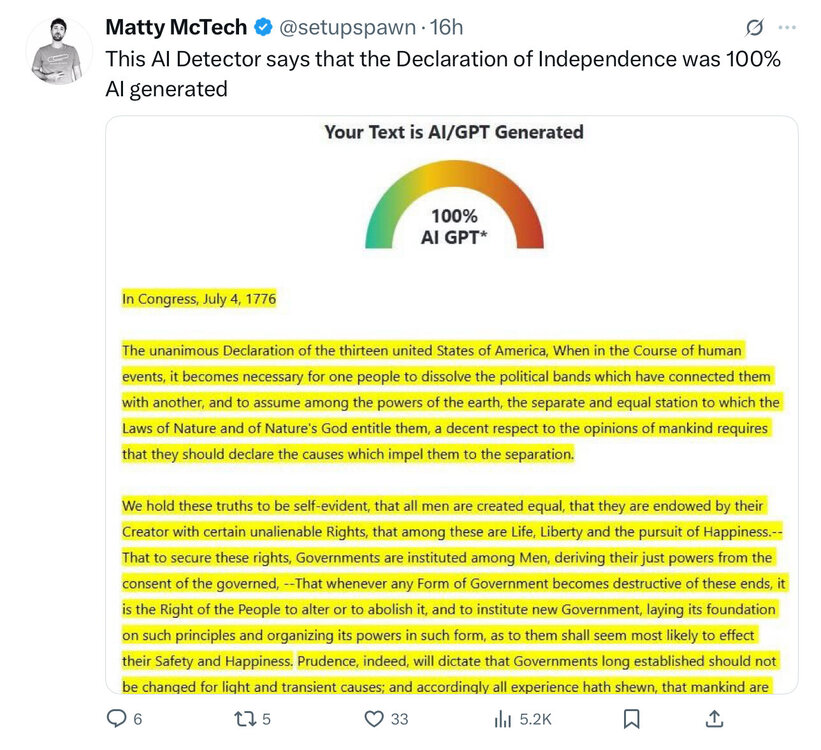Like the tweet with the heart icon

click(x=375, y=718)
